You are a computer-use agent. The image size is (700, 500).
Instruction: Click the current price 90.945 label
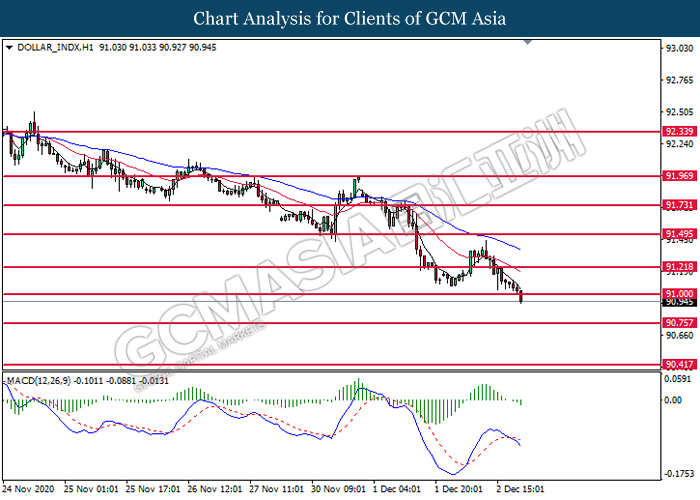coord(679,302)
